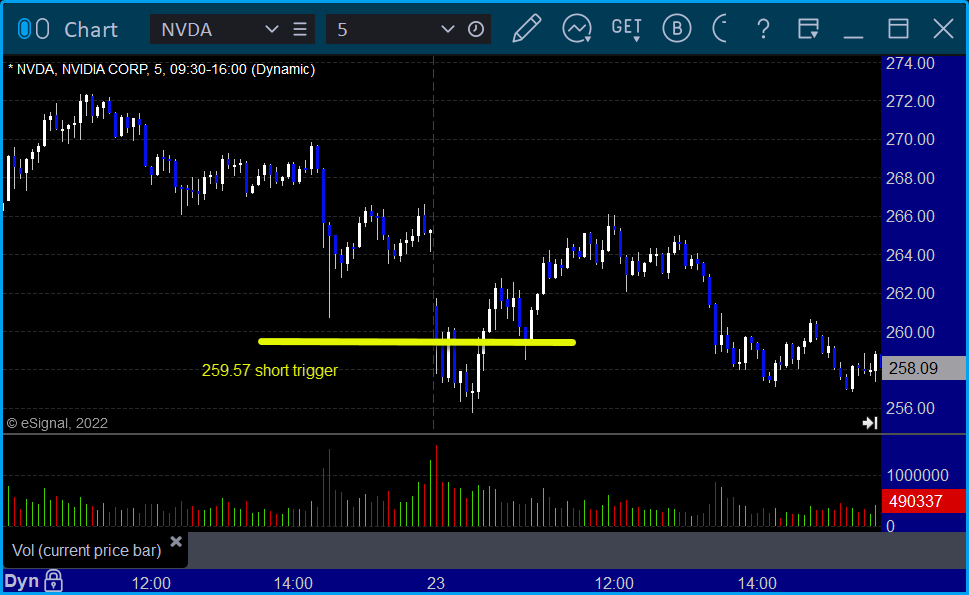Open the NVDA symbol dropdown arrow
This screenshot has height=595, width=969.
(271, 29)
